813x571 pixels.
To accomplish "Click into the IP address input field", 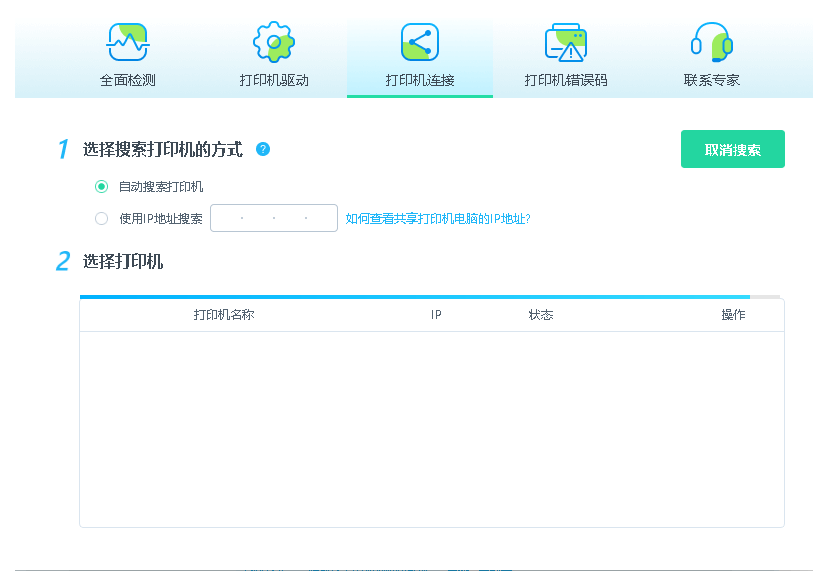I will [273, 218].
